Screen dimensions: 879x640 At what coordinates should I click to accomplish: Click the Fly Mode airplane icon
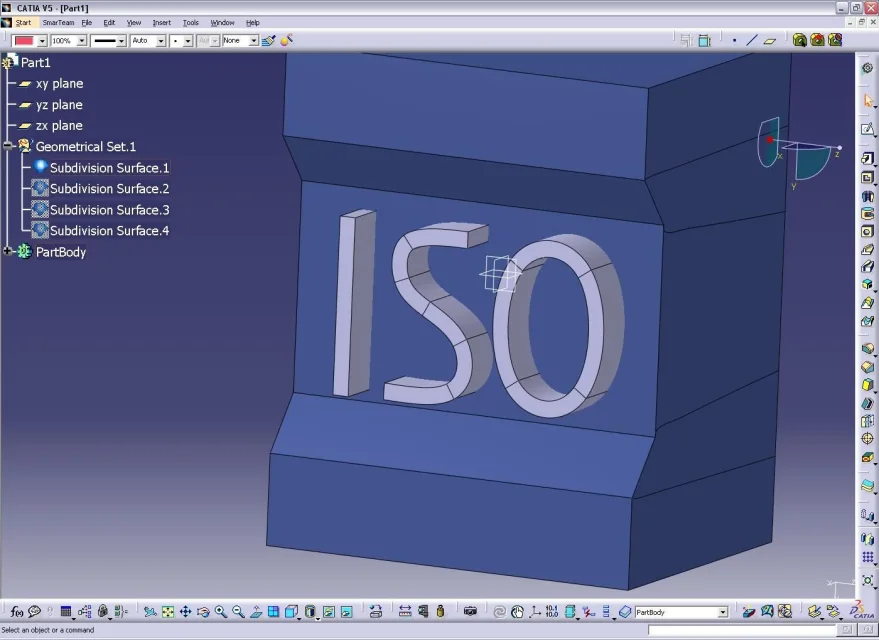coord(150,611)
